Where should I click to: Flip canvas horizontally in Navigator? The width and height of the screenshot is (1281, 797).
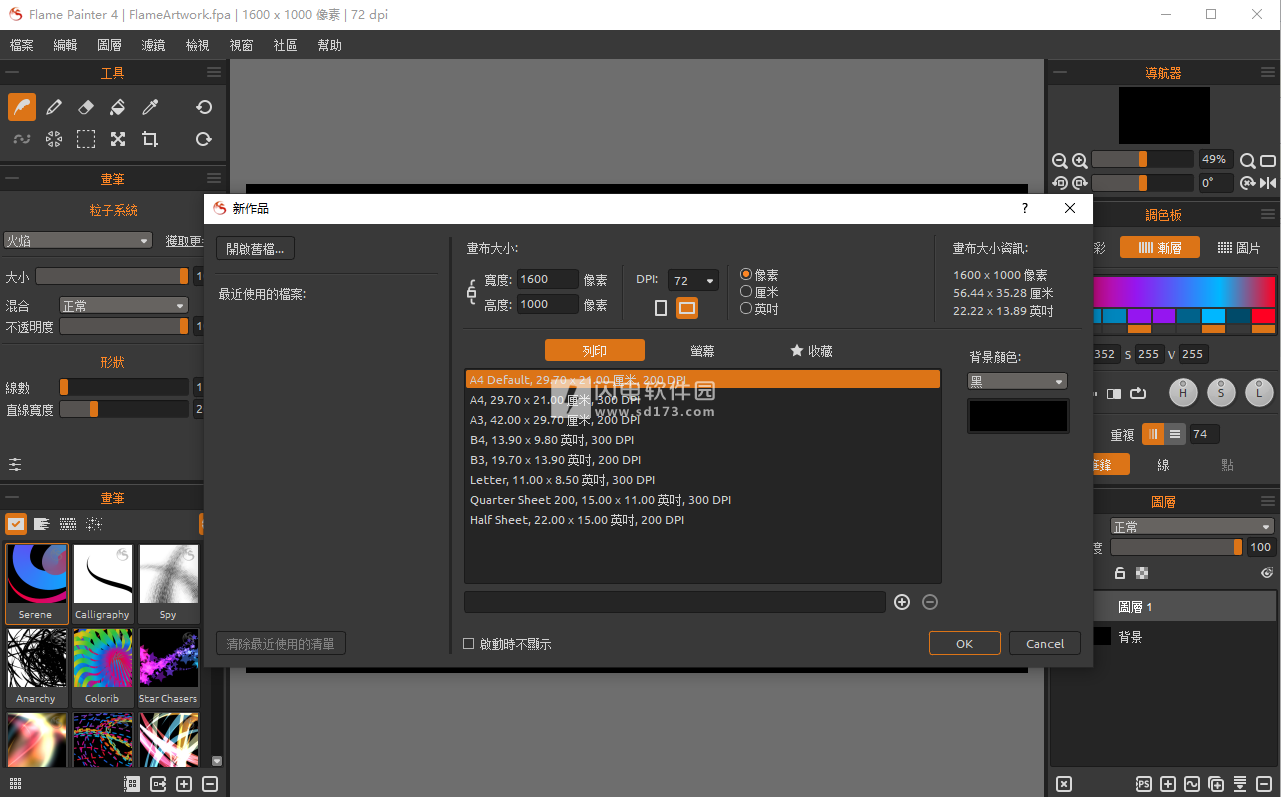click(1268, 183)
